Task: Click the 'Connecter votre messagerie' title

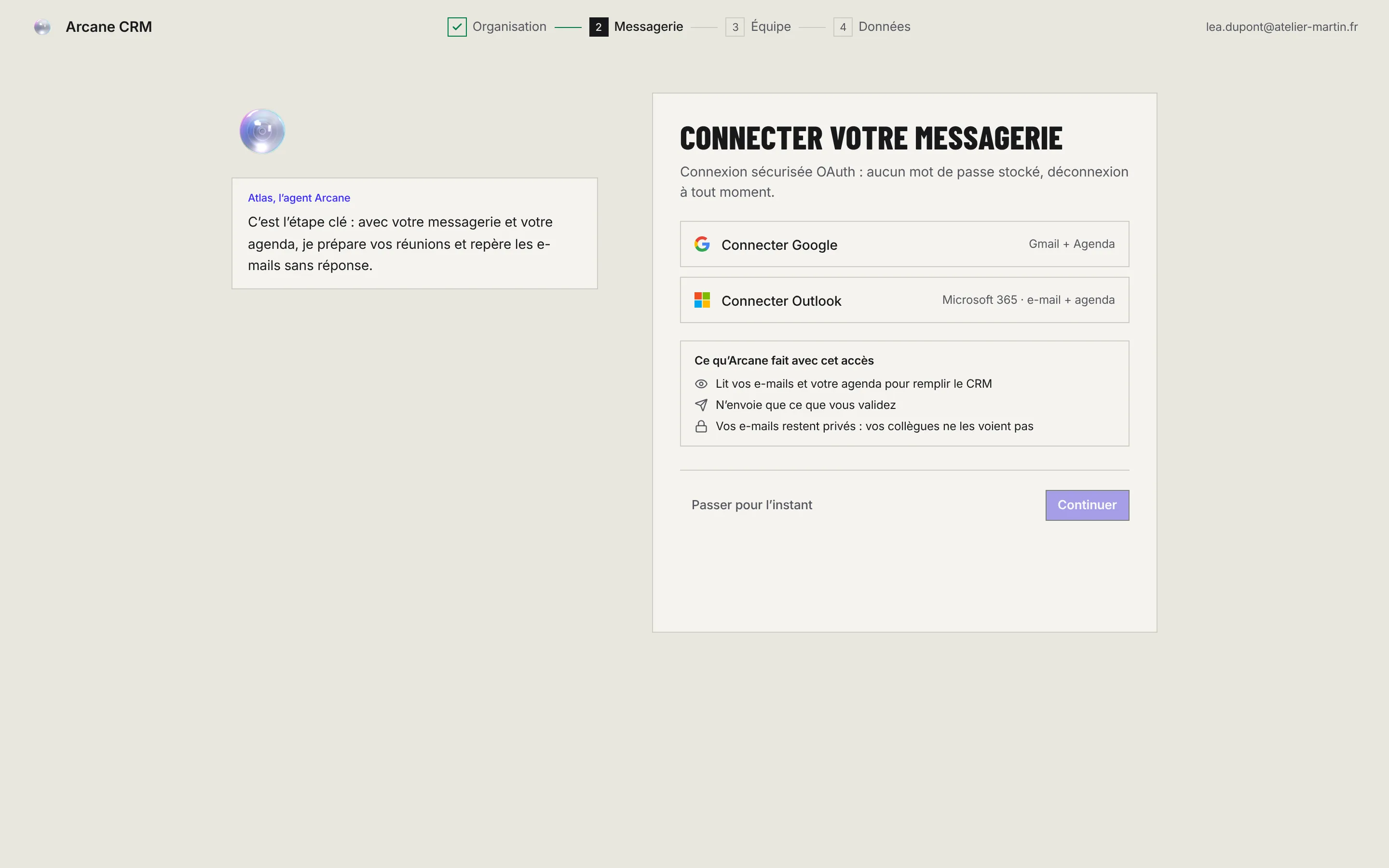Action: [x=871, y=138]
